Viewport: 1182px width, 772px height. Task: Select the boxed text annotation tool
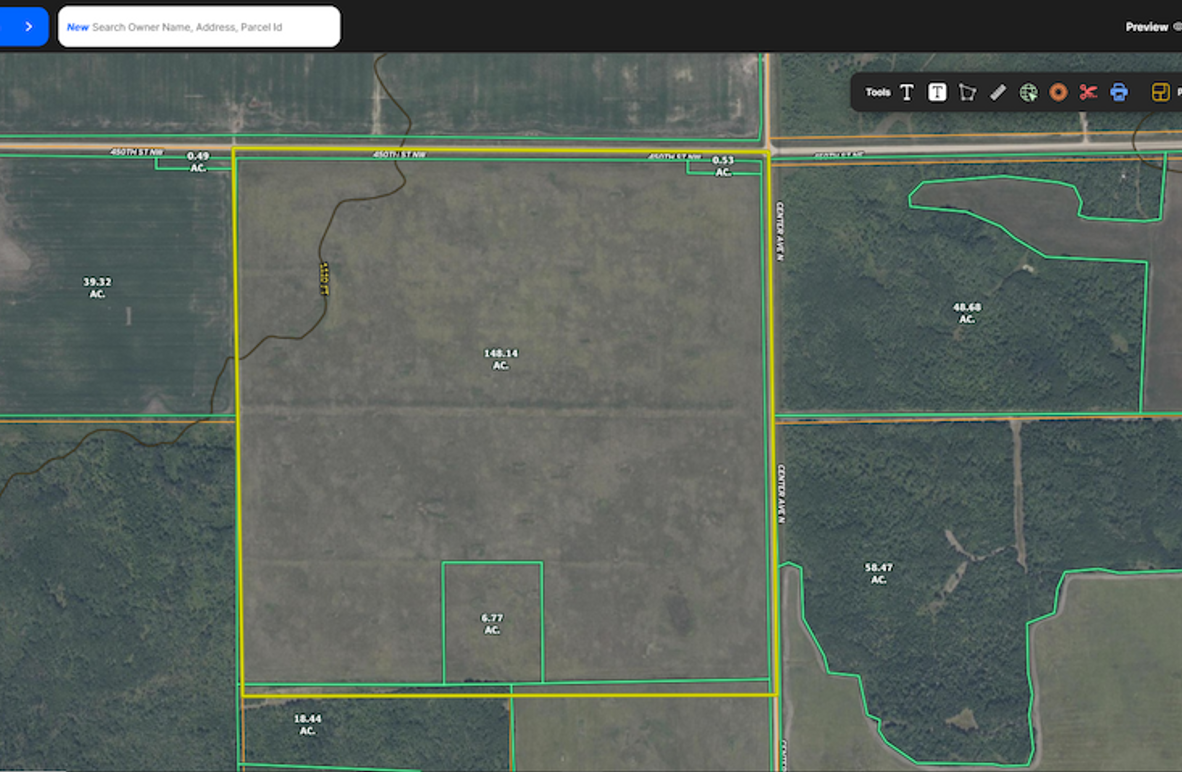coord(937,92)
